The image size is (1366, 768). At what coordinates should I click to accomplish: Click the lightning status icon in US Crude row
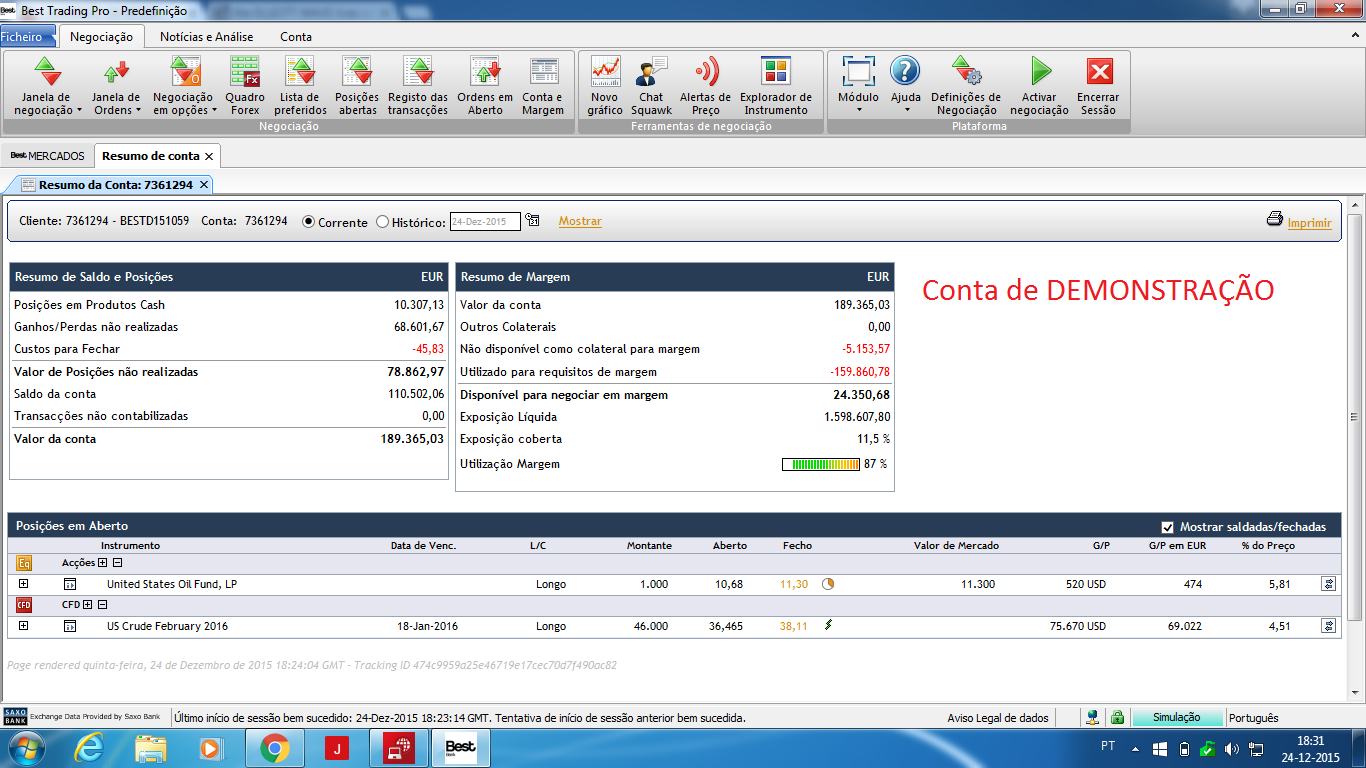[828, 626]
